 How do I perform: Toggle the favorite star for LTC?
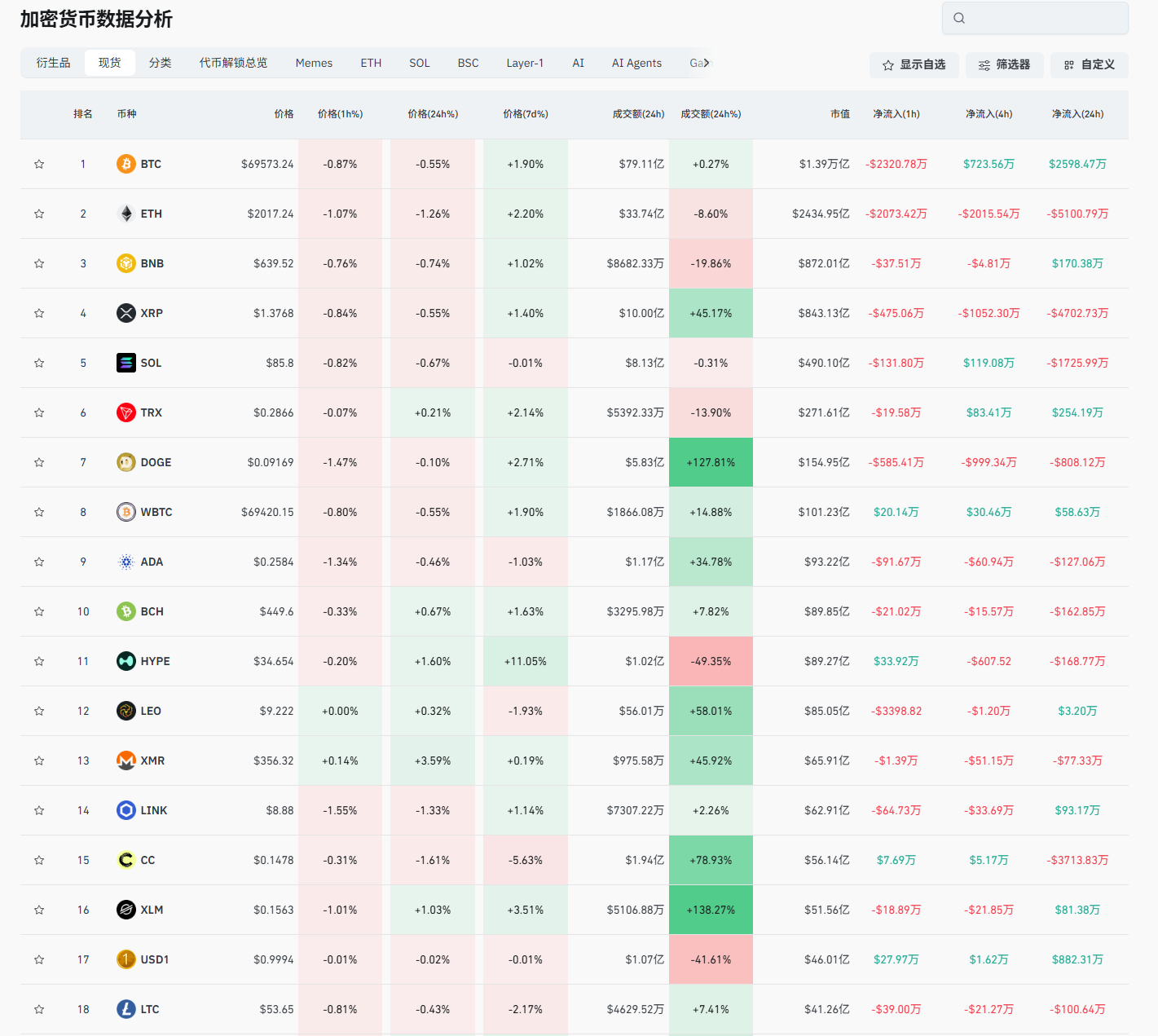point(39,1009)
